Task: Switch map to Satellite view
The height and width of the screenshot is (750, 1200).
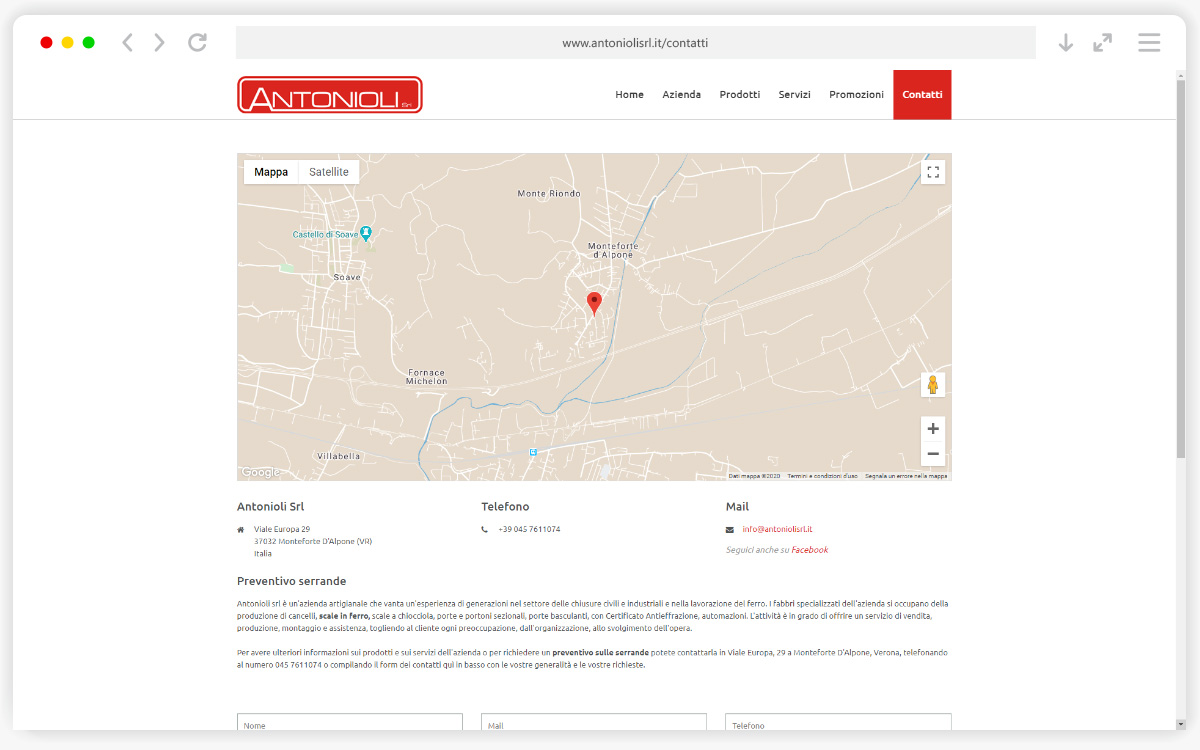Action: (328, 172)
